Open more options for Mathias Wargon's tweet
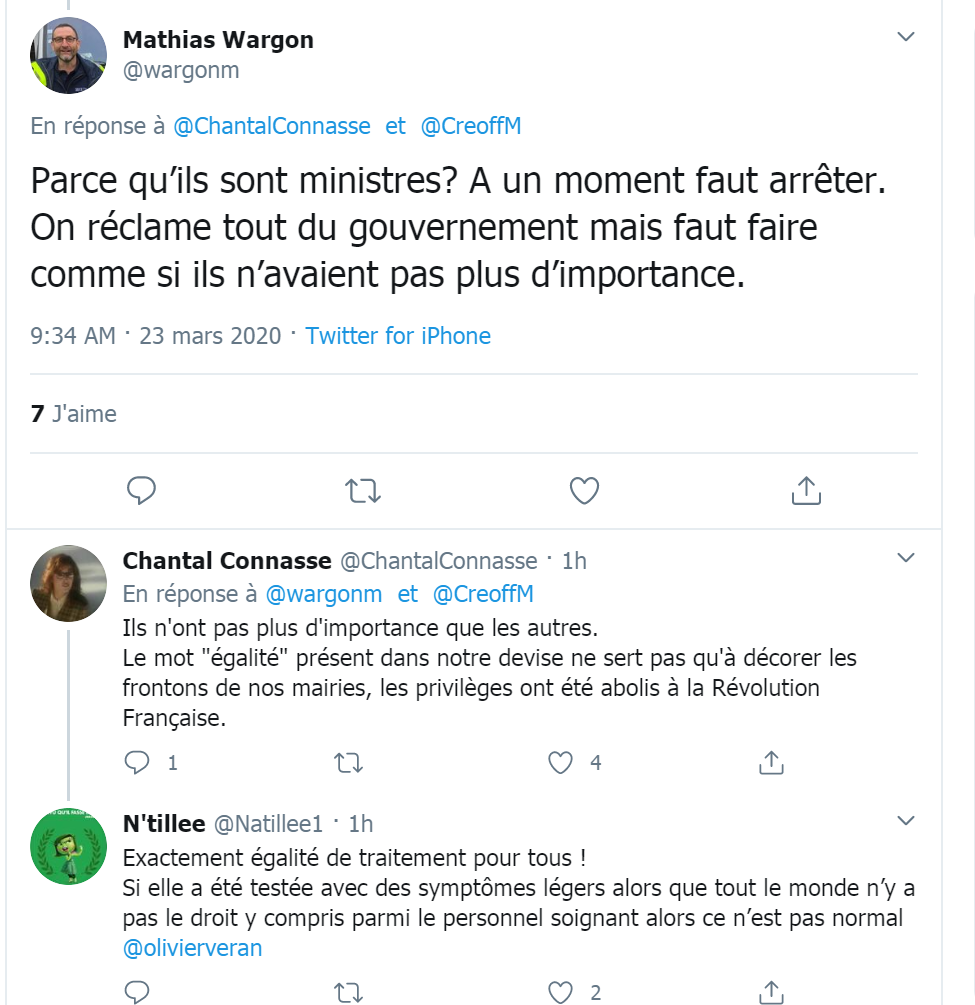Viewport: 975px width, 1005px height. pos(906,38)
